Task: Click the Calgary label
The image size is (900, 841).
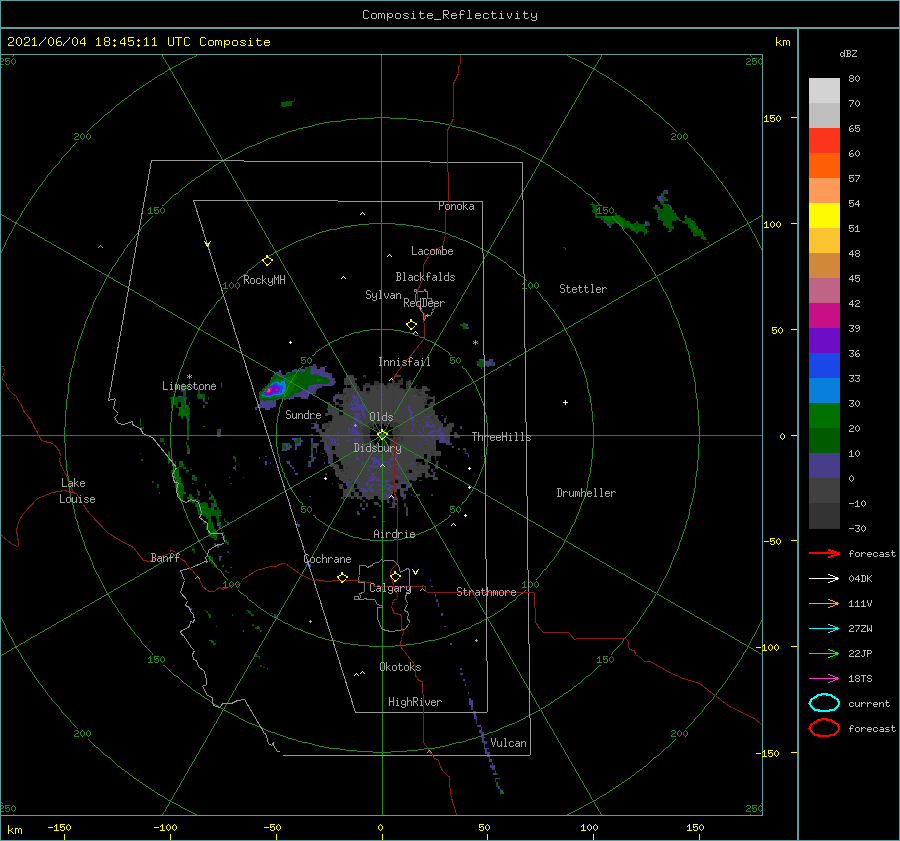Action: (390, 588)
